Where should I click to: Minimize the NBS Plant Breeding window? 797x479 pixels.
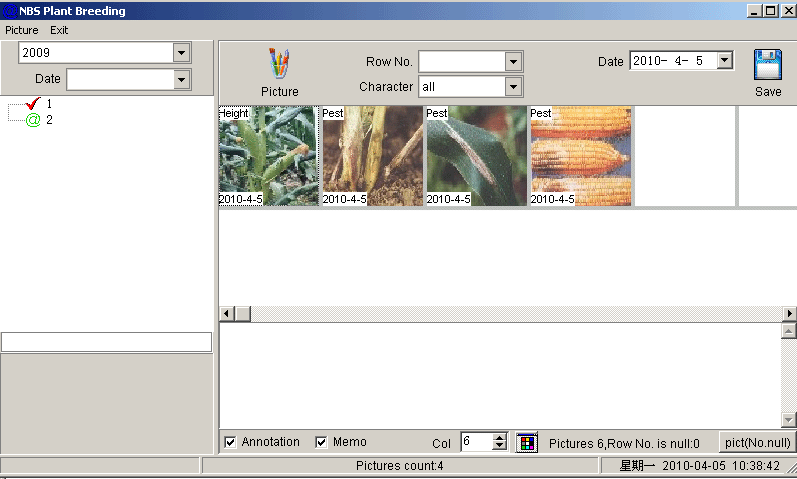coord(755,11)
